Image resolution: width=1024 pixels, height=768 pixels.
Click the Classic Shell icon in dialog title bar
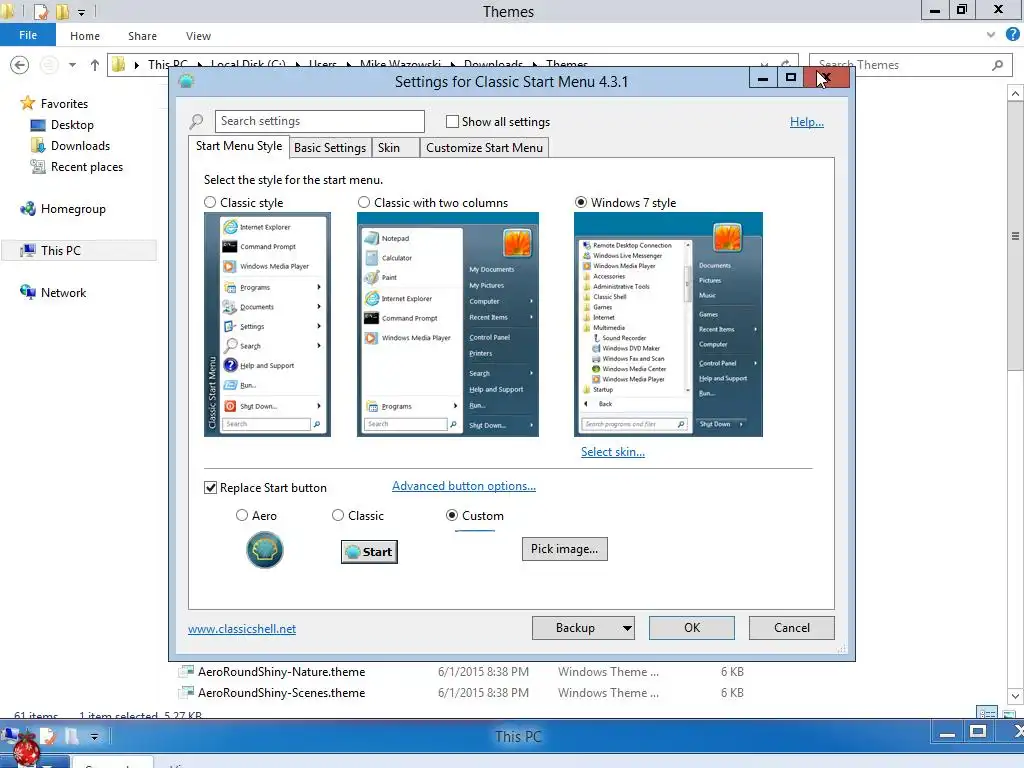[186, 81]
